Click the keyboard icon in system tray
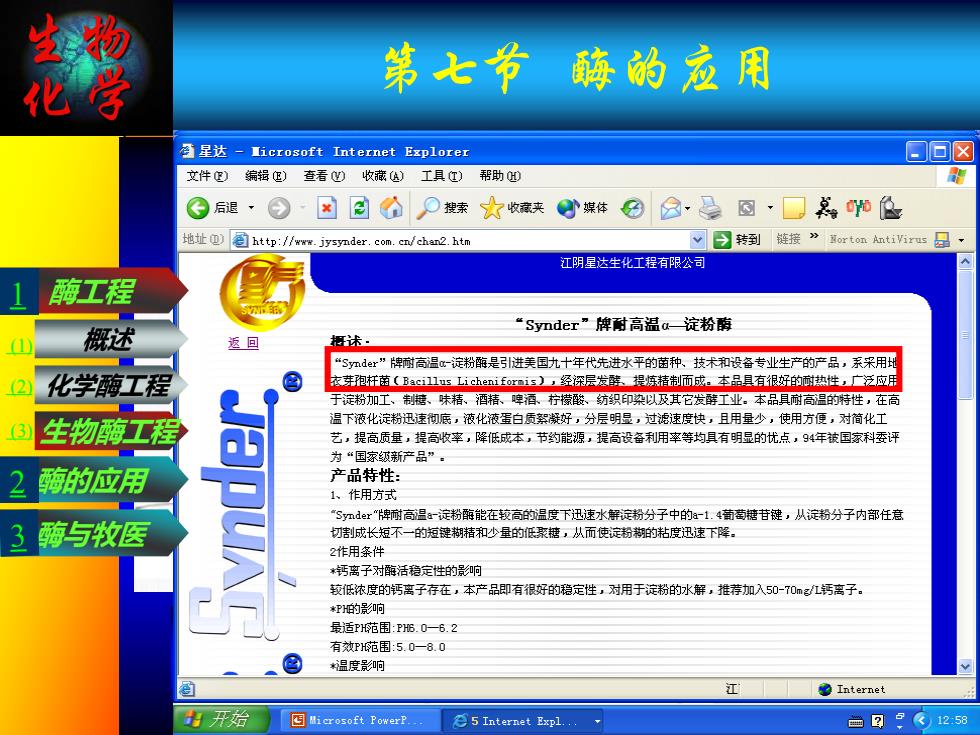 pyautogui.click(x=856, y=722)
